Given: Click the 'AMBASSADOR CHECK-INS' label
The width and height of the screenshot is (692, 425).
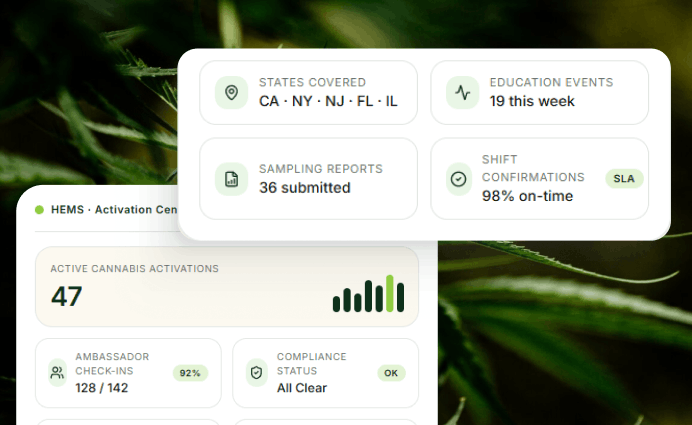Looking at the screenshot, I should tap(112, 364).
